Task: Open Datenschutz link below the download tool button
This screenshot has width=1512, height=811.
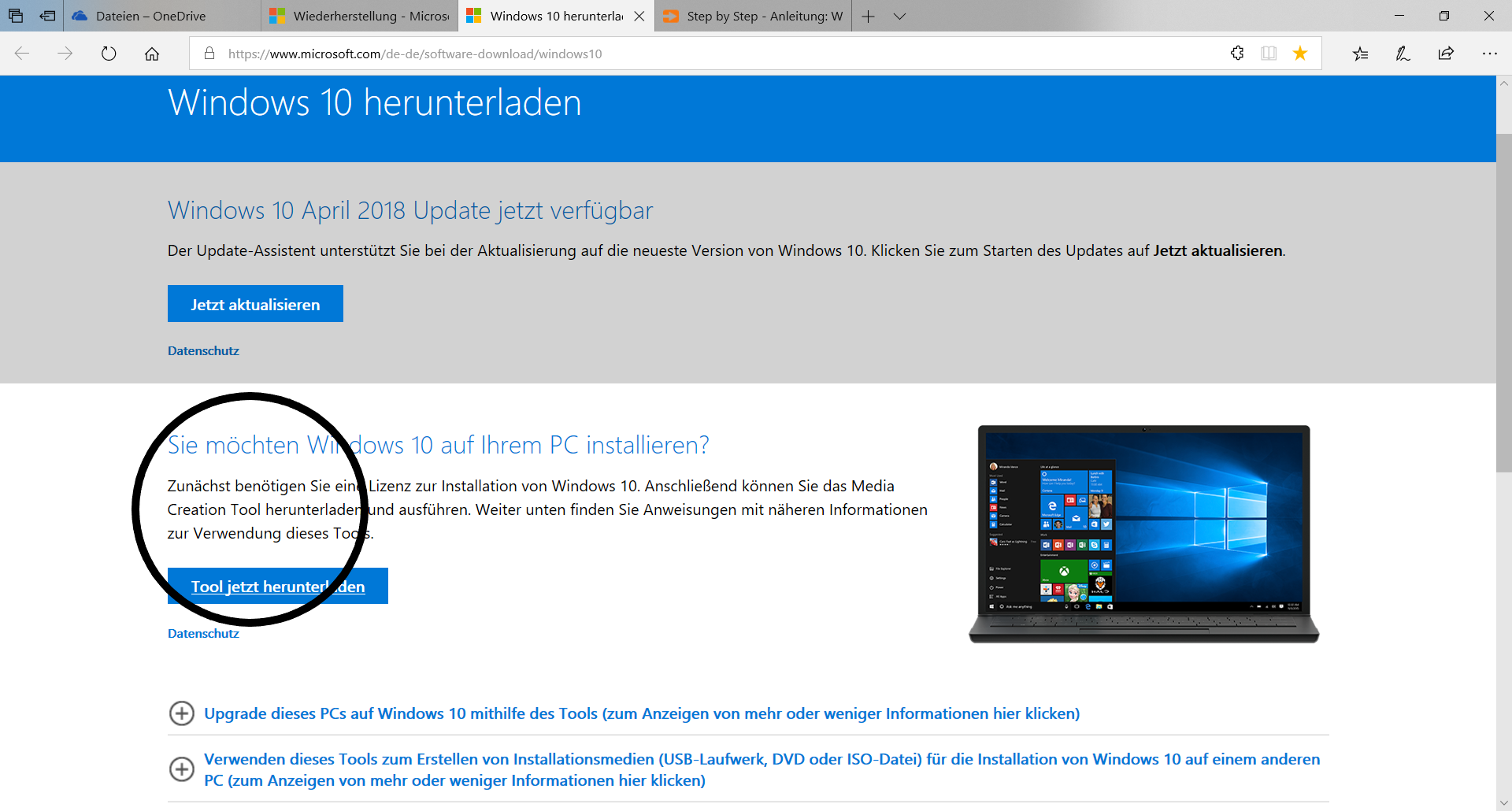Action: (x=203, y=633)
